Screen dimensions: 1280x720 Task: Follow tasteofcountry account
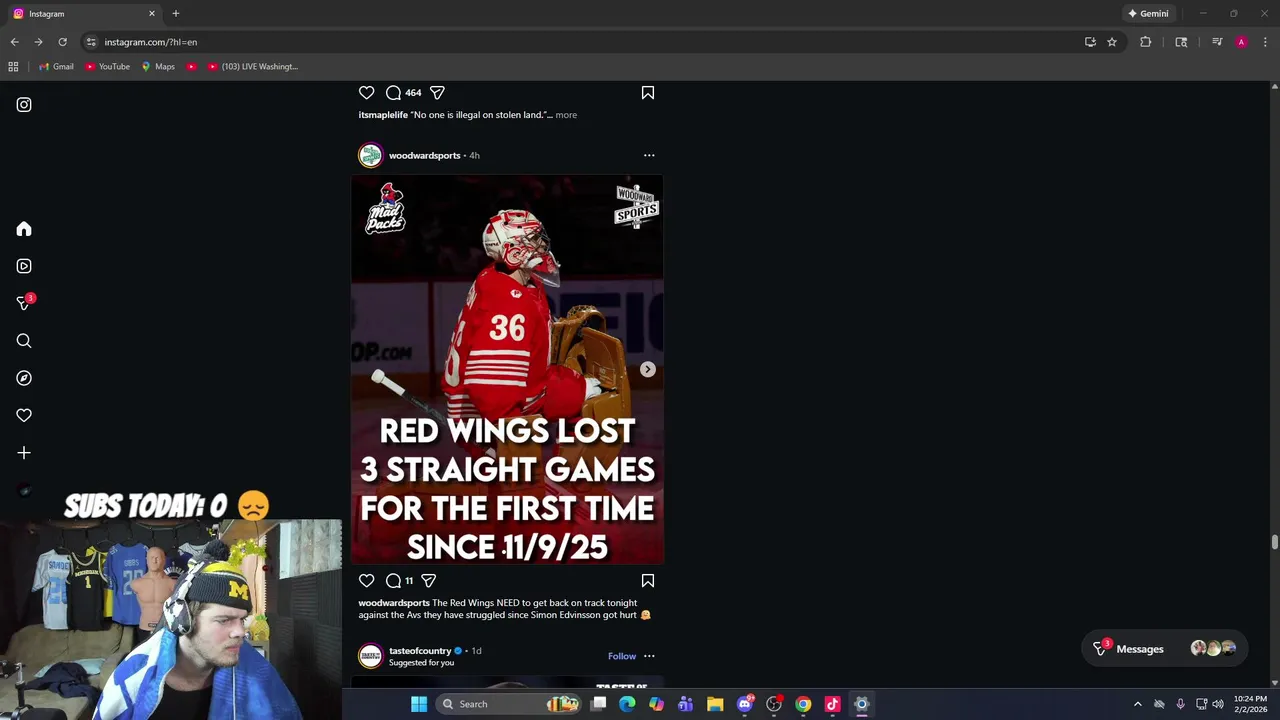[622, 656]
